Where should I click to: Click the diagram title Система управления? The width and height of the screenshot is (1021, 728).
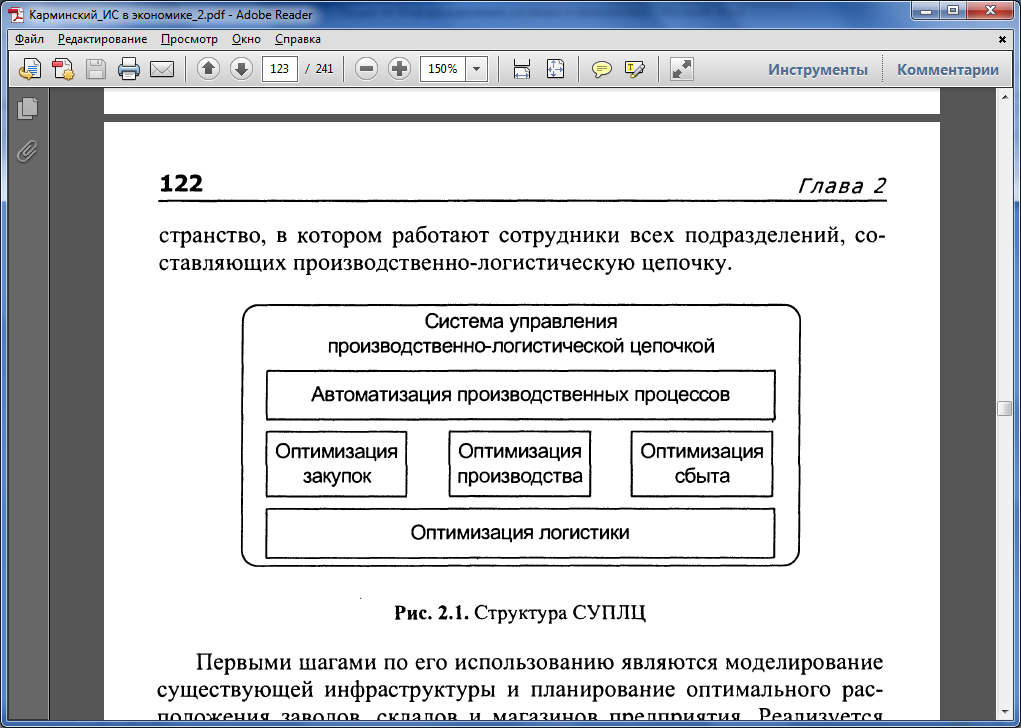[x=521, y=322]
